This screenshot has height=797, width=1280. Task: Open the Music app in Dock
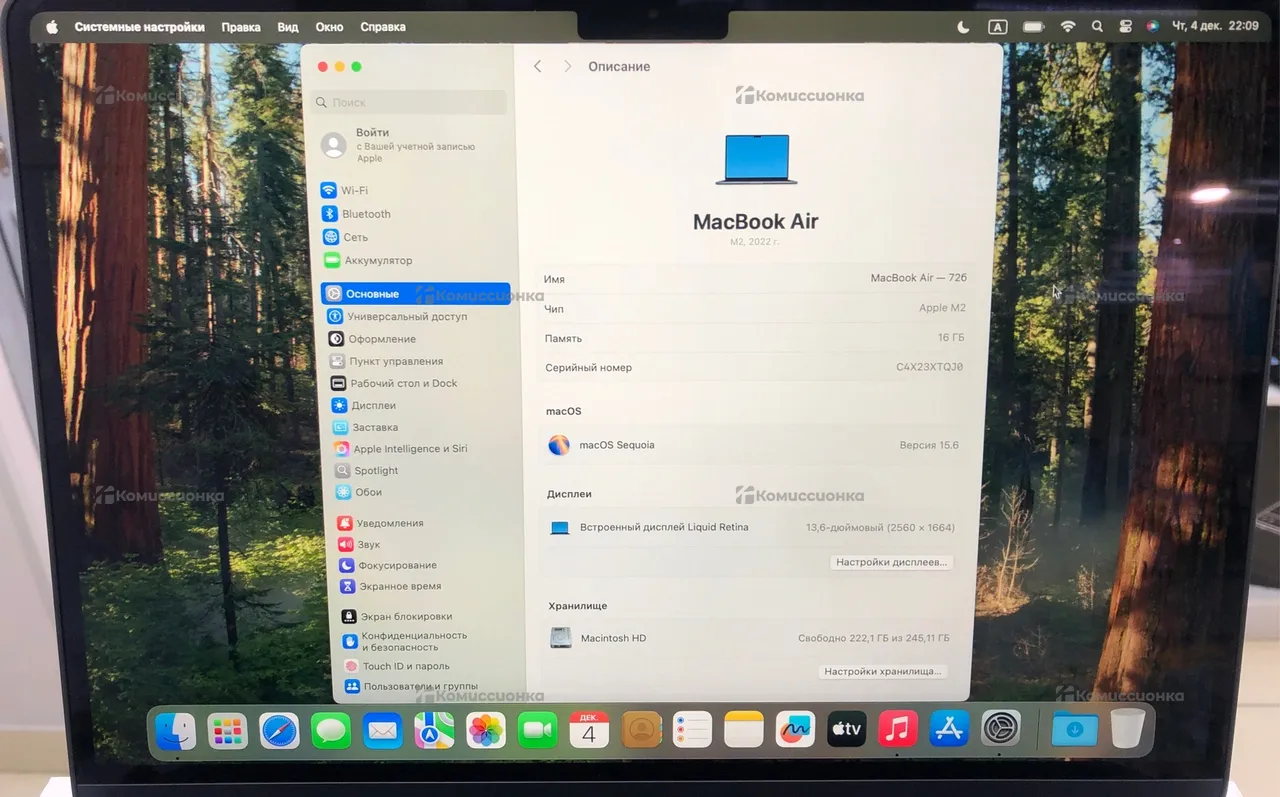[898, 729]
